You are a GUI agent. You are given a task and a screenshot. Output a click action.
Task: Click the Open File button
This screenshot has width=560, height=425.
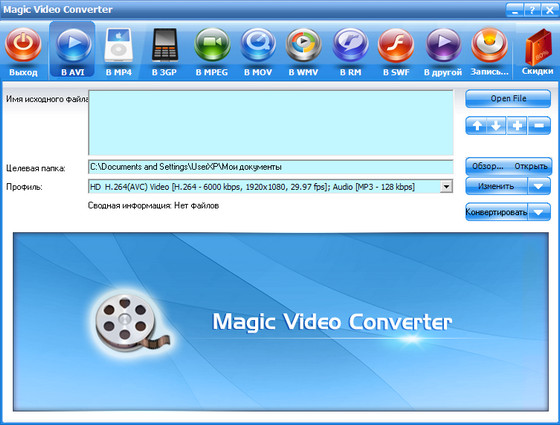[508, 99]
